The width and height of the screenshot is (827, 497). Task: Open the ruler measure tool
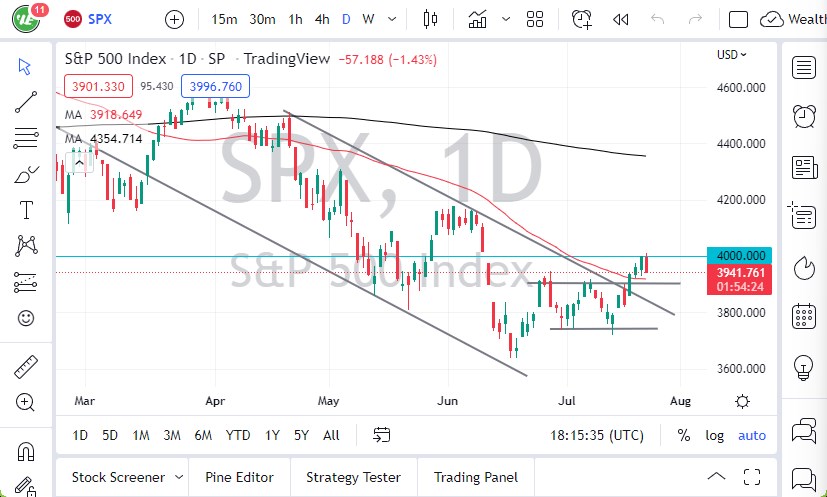[26, 367]
